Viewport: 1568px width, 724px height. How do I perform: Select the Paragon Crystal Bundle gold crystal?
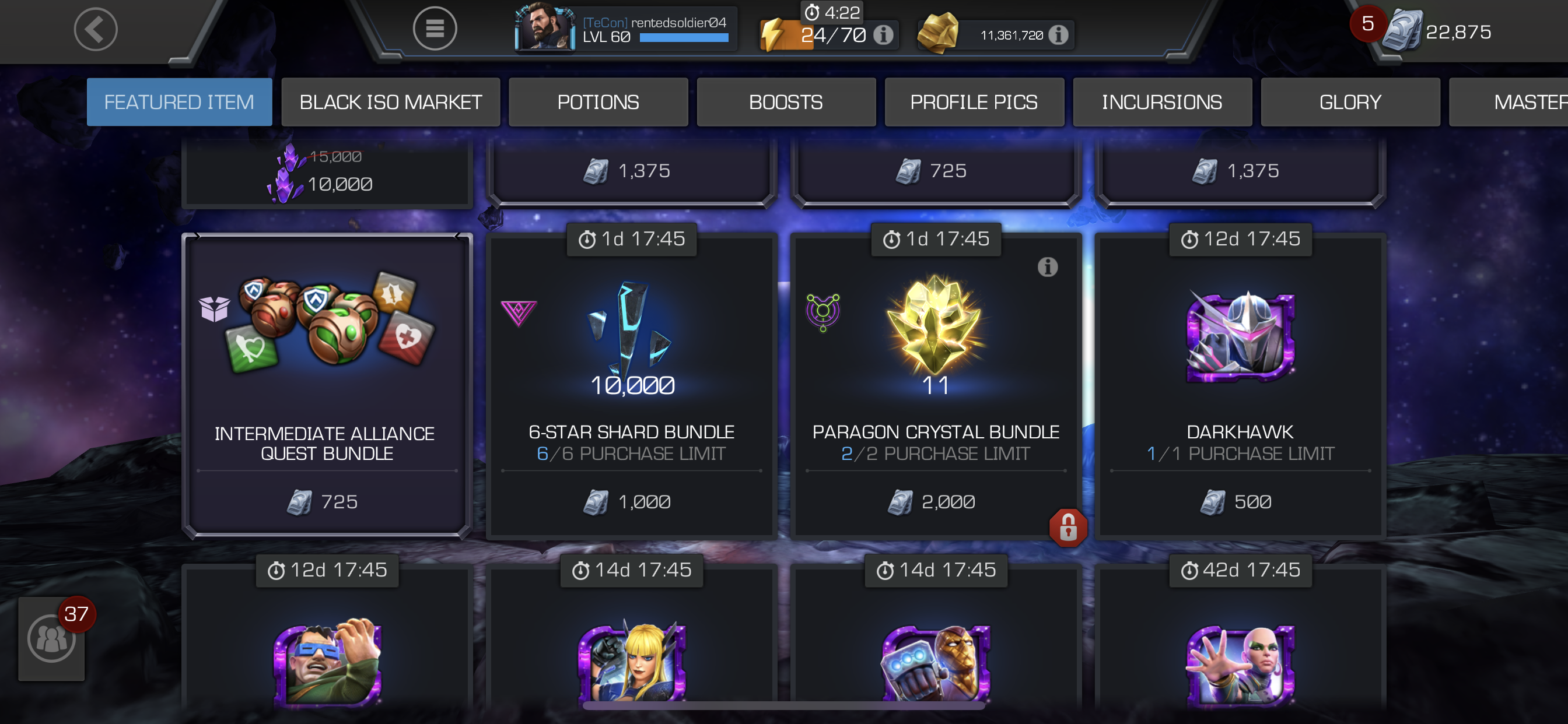(936, 325)
